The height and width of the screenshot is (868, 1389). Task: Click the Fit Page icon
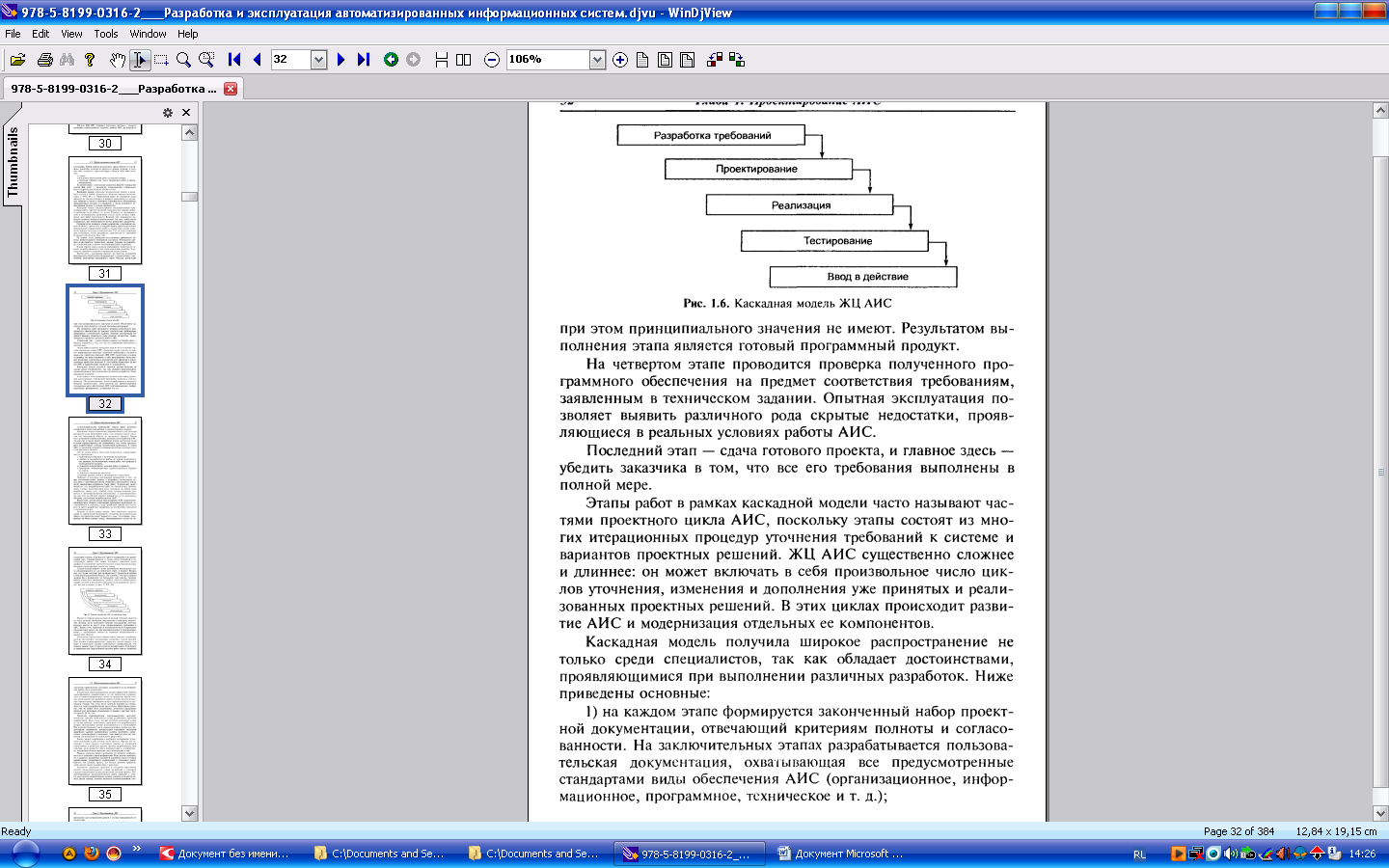coord(665,60)
